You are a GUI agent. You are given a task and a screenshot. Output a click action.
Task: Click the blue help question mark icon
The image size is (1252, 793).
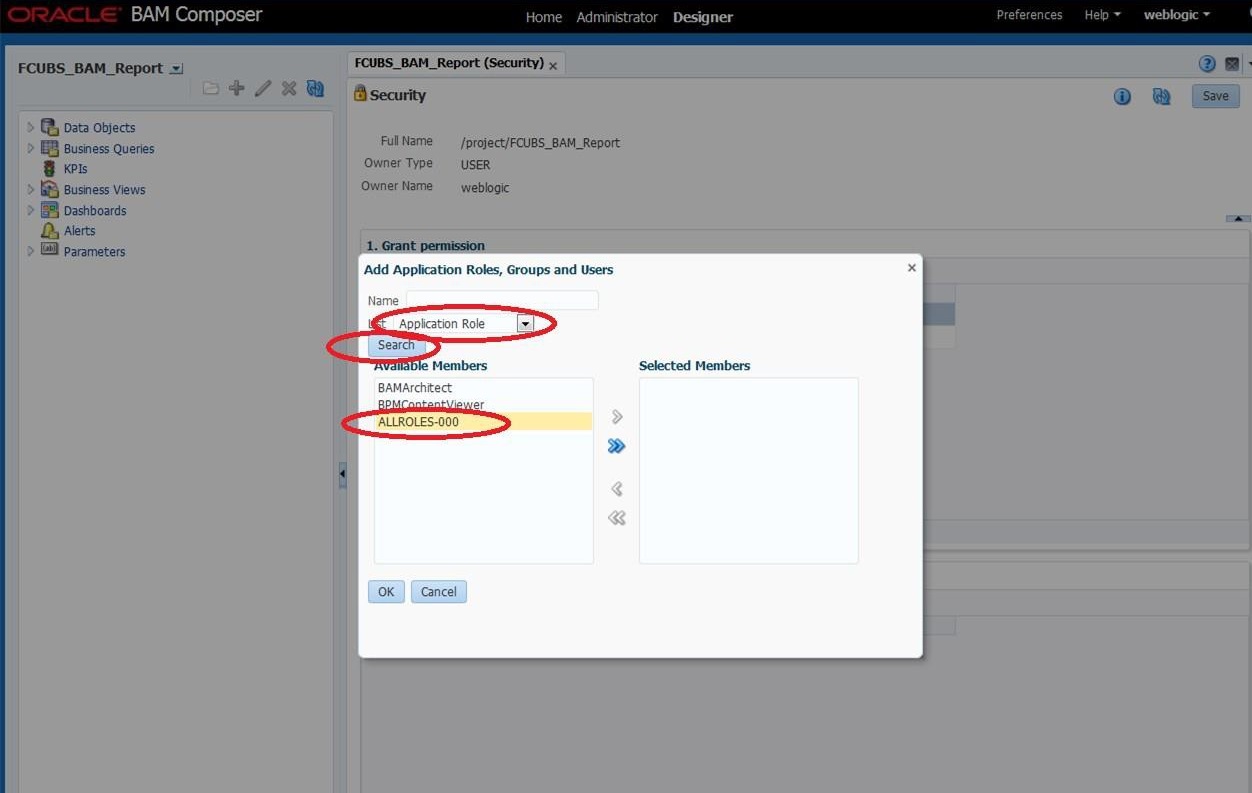(x=1207, y=64)
